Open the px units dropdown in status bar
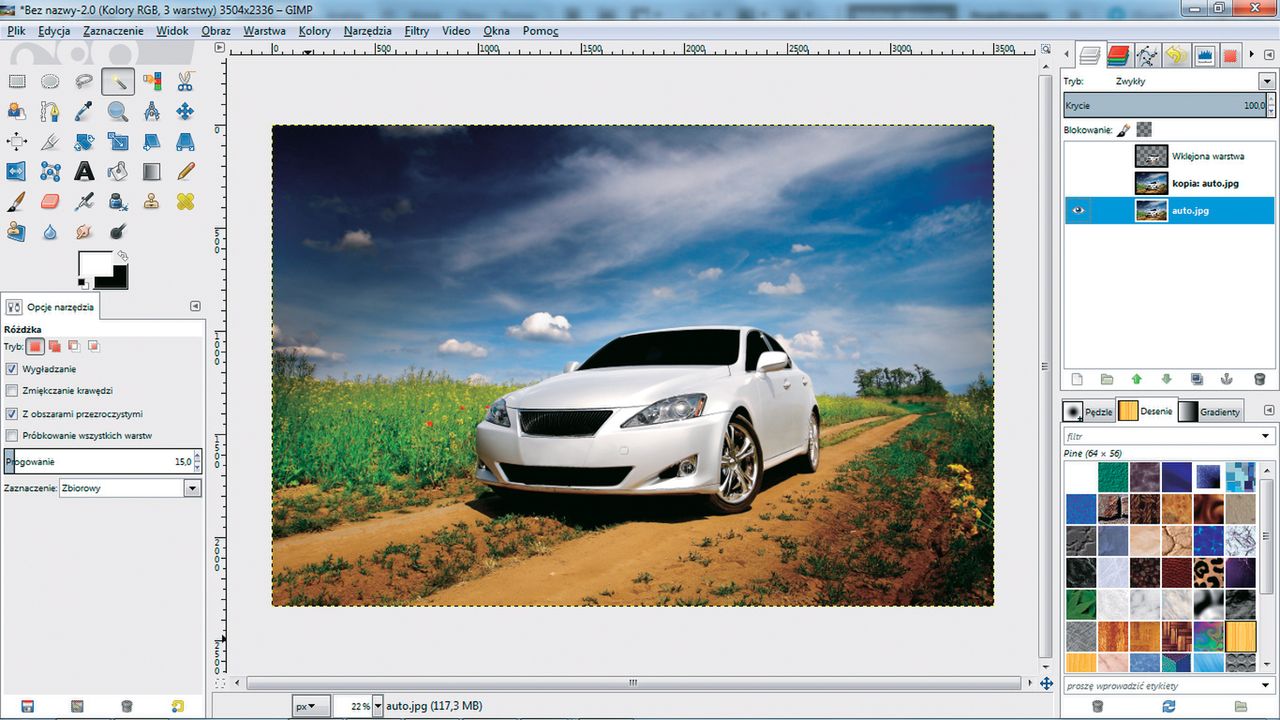This screenshot has height=720, width=1280. coord(311,706)
